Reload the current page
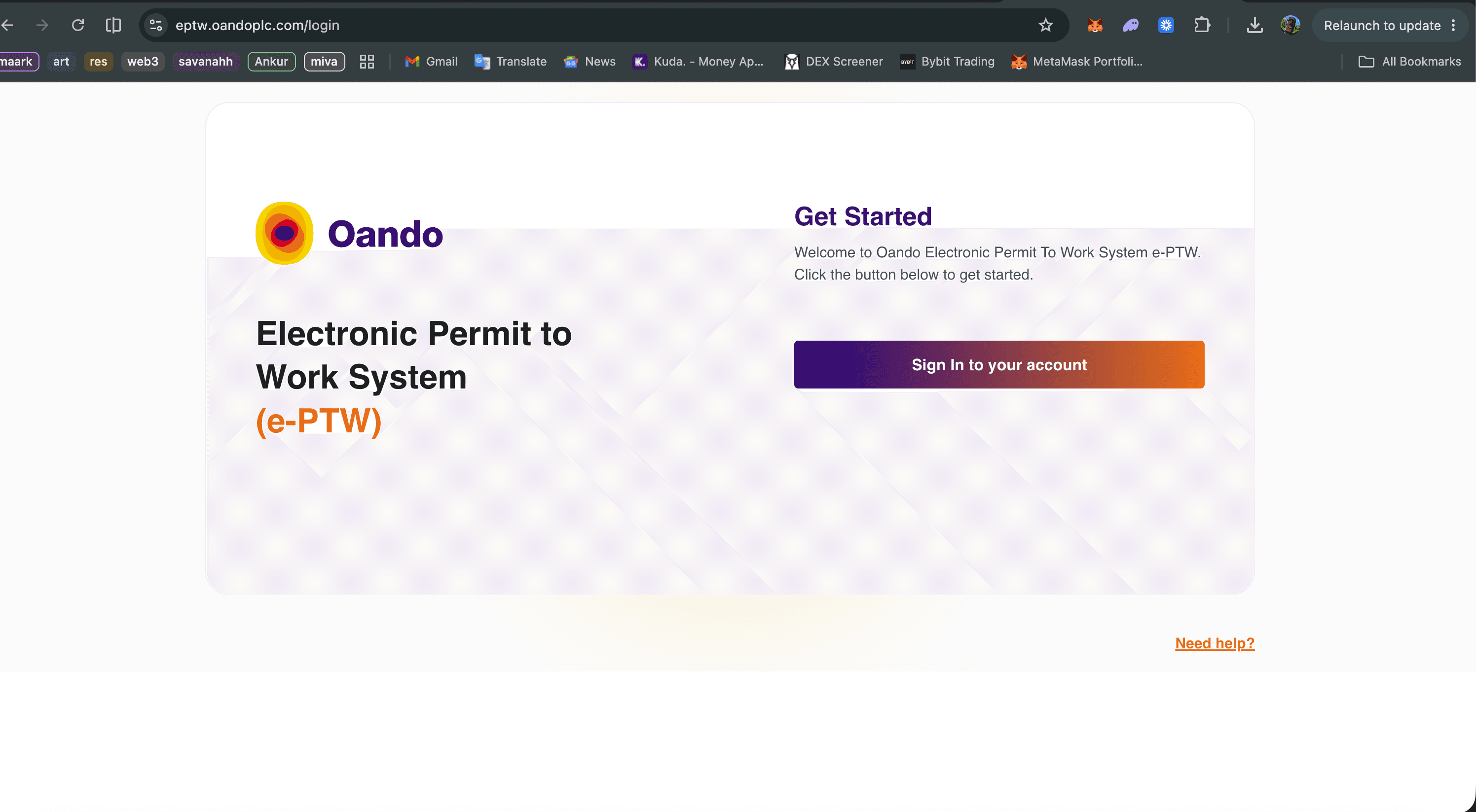This screenshot has width=1476, height=812. 78,25
